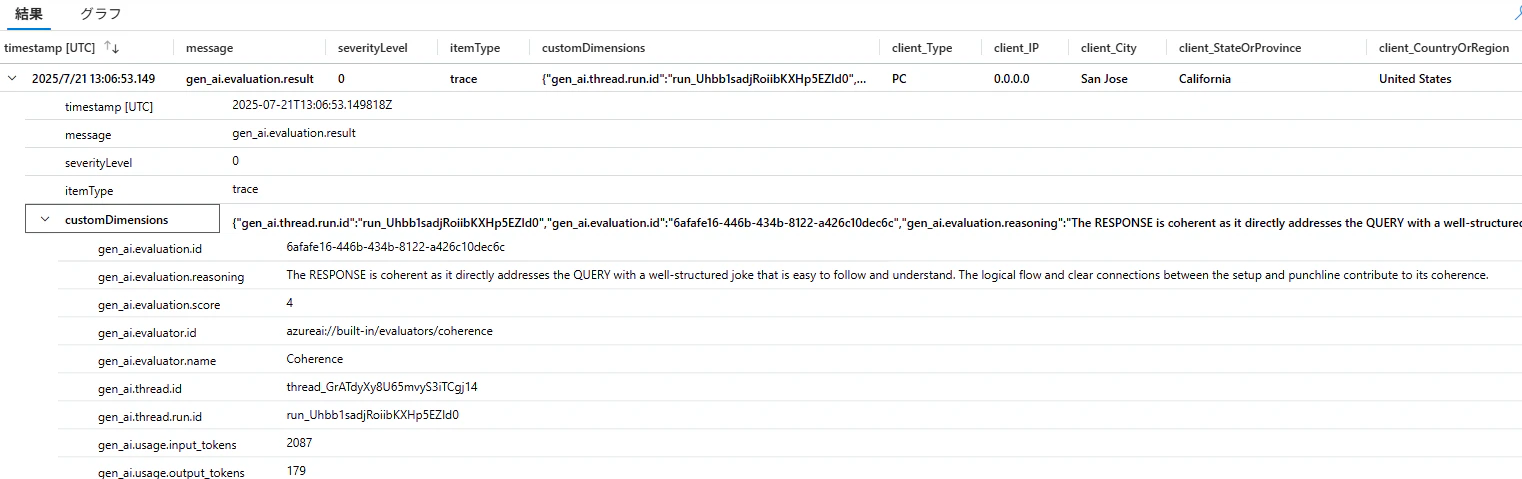Select the severityLevel detail value 0
This screenshot has width=1522, height=479.
point(235,161)
